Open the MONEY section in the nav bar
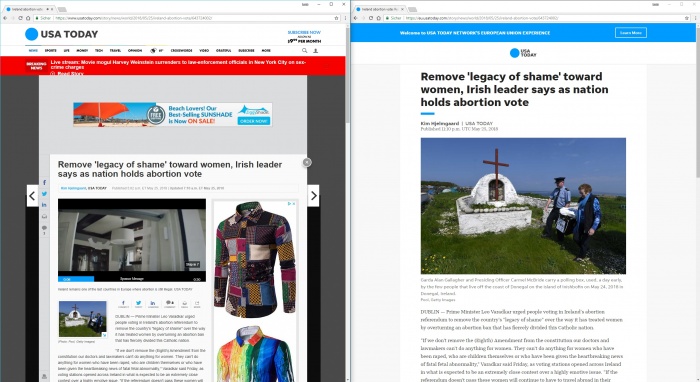Screen dimensions: 700x382 coord(82,50)
